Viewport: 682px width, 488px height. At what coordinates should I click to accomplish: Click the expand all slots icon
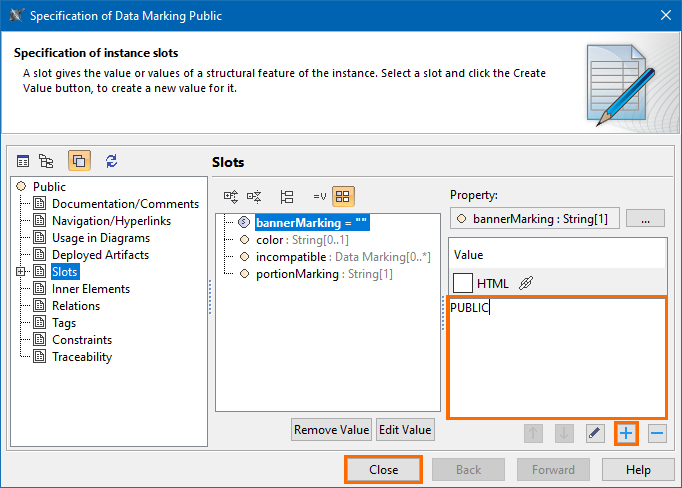(x=231, y=197)
